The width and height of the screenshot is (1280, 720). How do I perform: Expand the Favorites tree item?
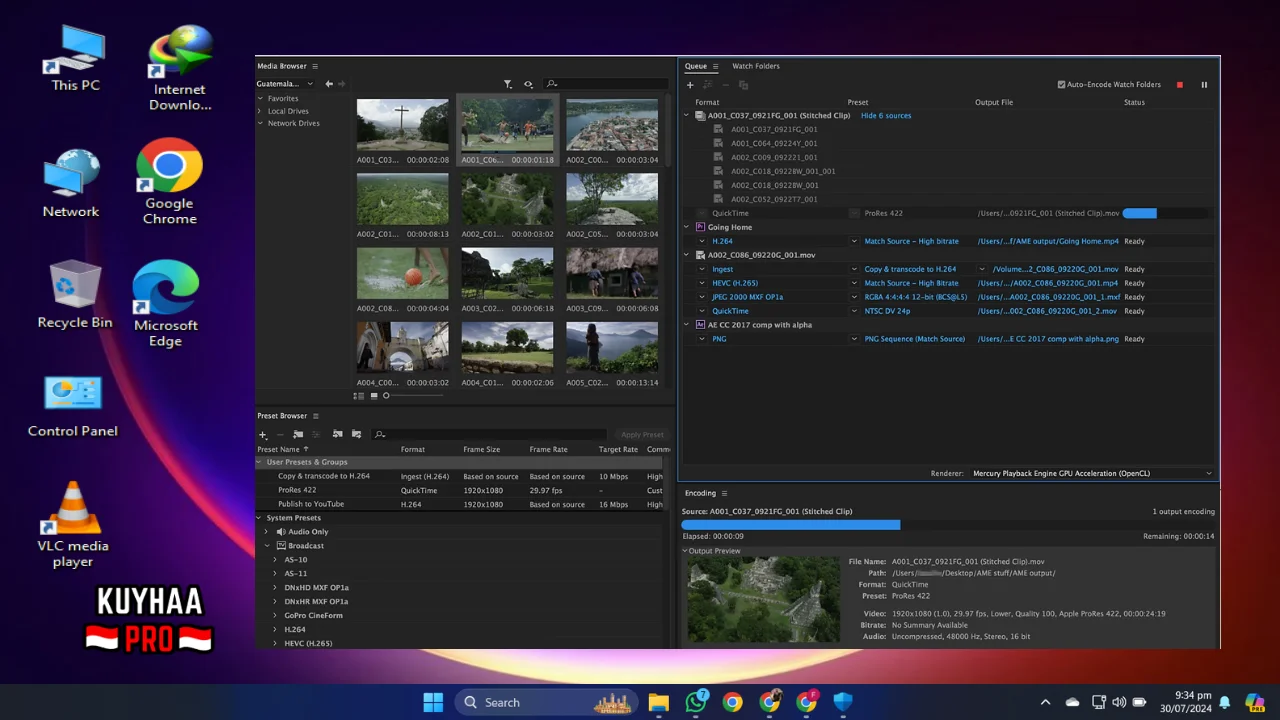pyautogui.click(x=260, y=99)
